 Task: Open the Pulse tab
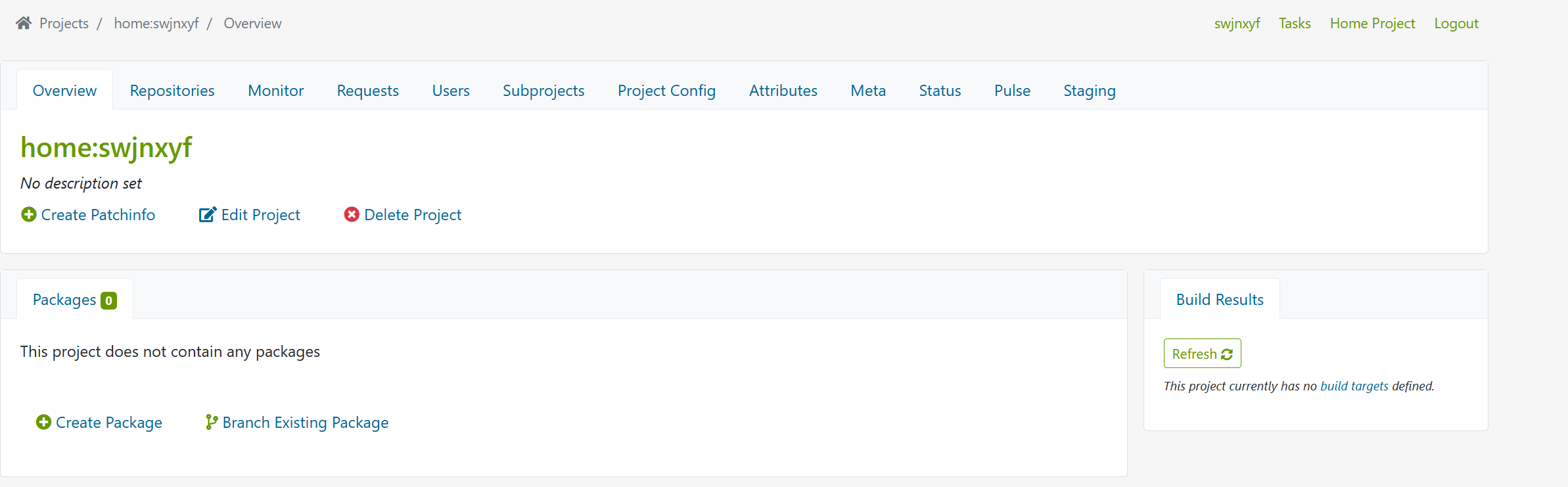(x=1012, y=91)
